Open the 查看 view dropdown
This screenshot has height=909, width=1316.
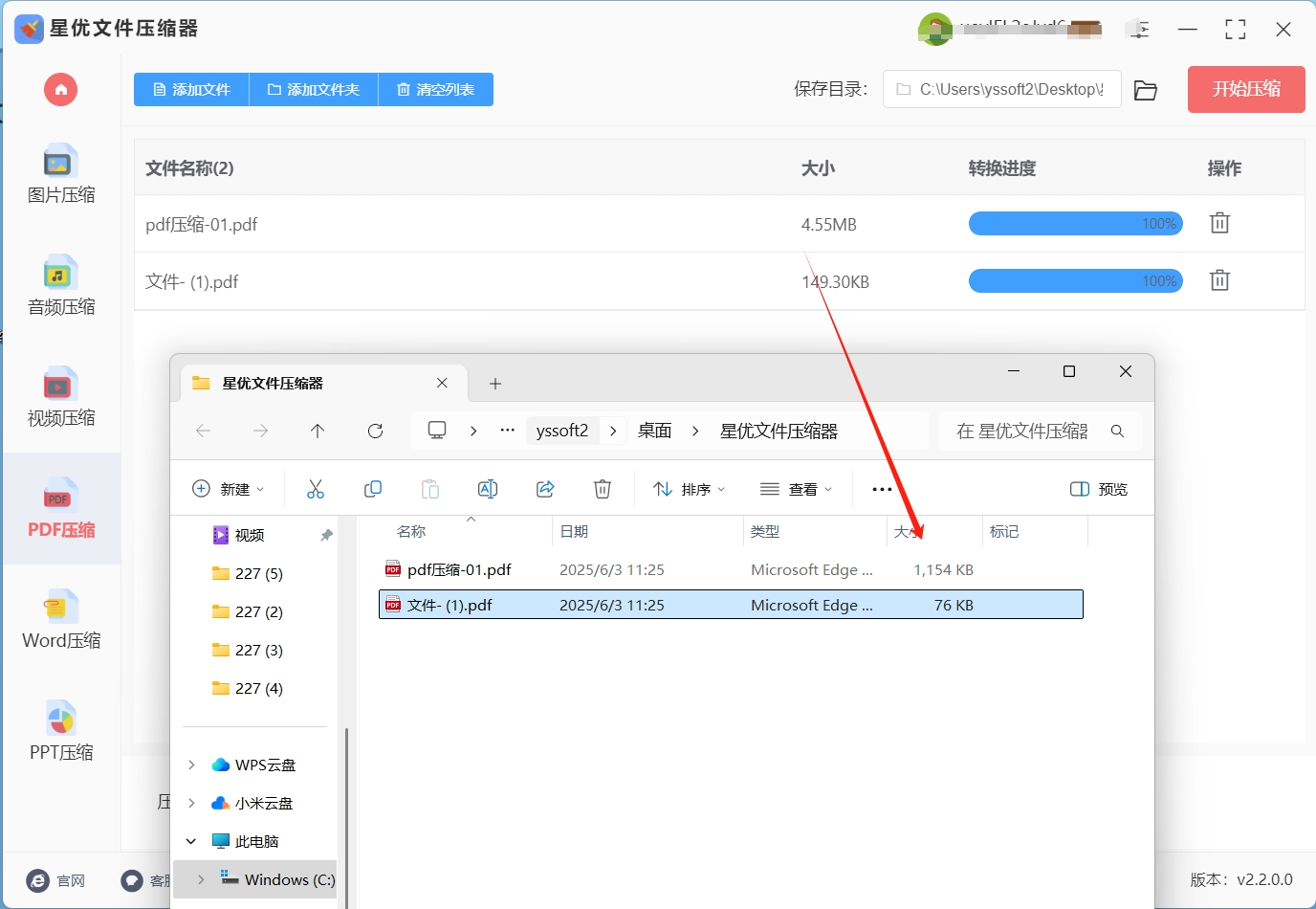click(x=796, y=489)
